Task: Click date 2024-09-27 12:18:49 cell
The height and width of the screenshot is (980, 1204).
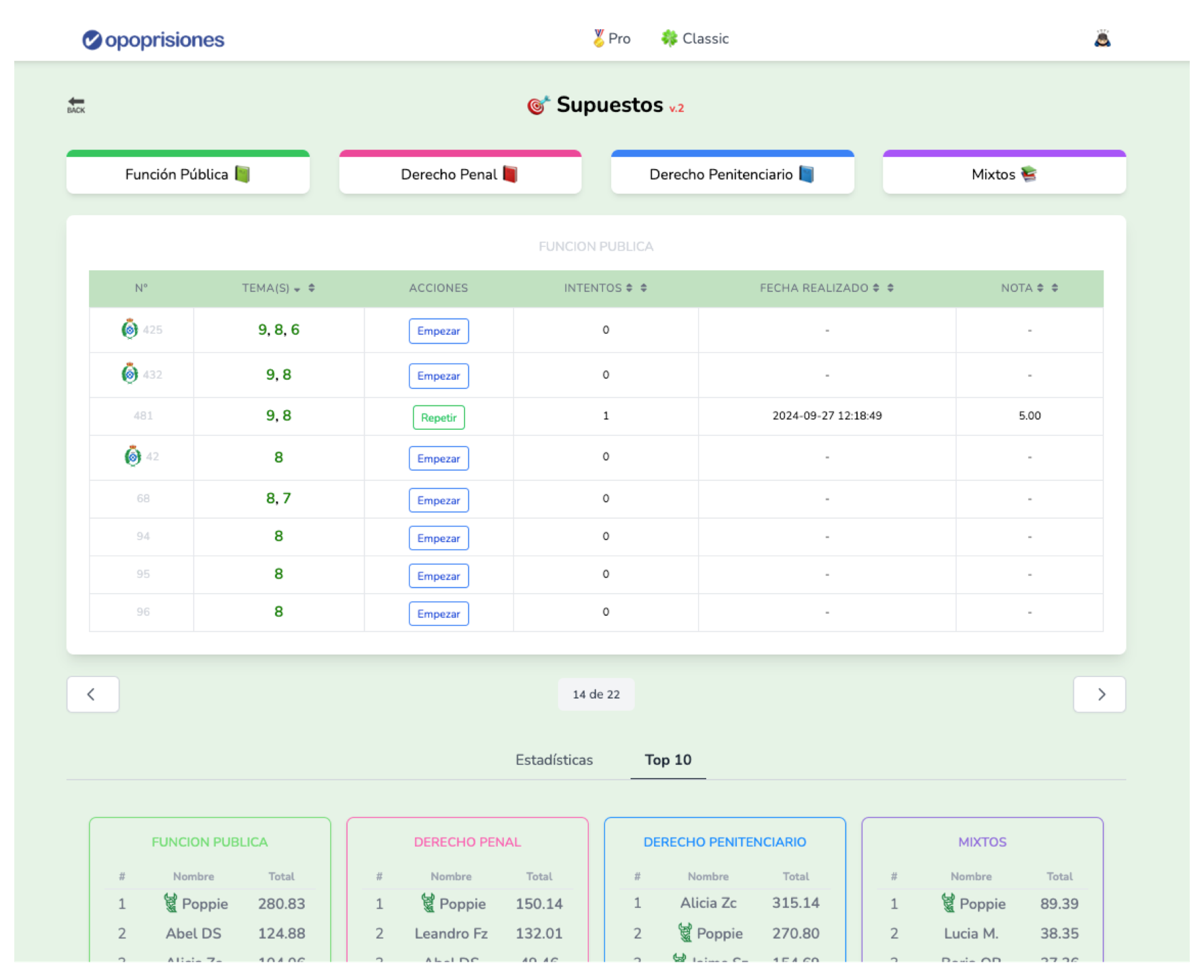Action: pyautogui.click(x=827, y=416)
